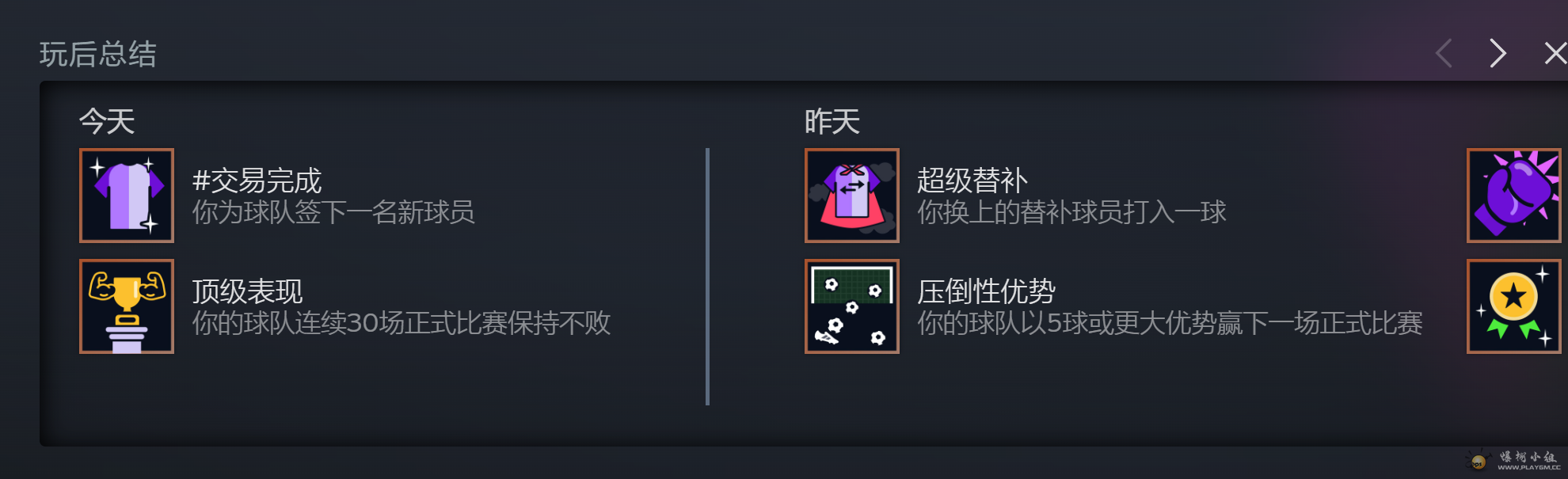This screenshot has width=1568, height=479.
Task: Click the 今天 section header
Action: [x=107, y=121]
